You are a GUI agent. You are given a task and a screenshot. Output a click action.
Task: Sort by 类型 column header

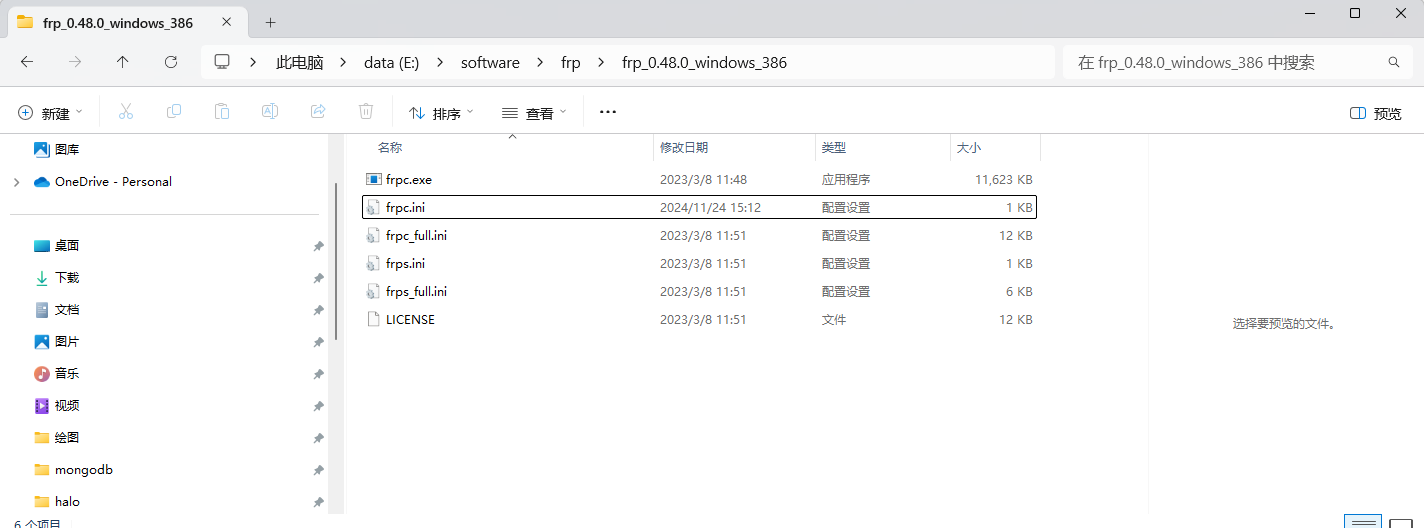pyautogui.click(x=834, y=147)
